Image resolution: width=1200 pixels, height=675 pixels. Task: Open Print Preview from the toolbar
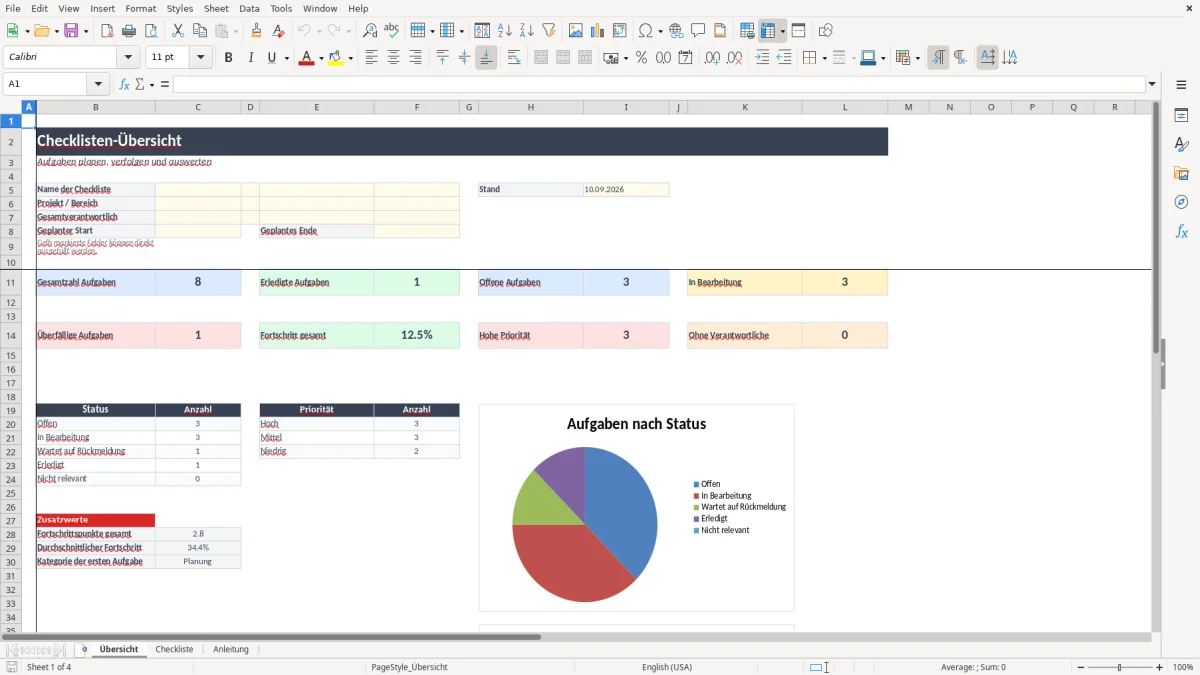(150, 31)
